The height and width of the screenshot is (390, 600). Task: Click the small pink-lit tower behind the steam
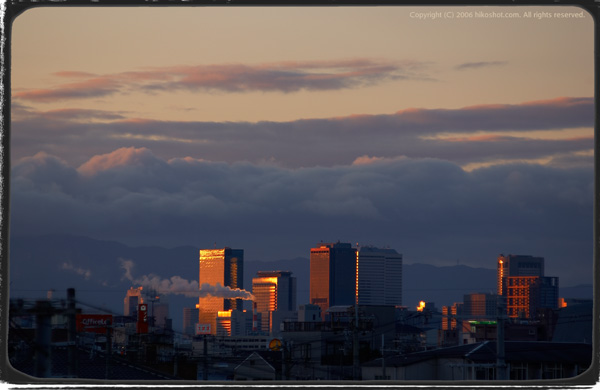point(133,301)
